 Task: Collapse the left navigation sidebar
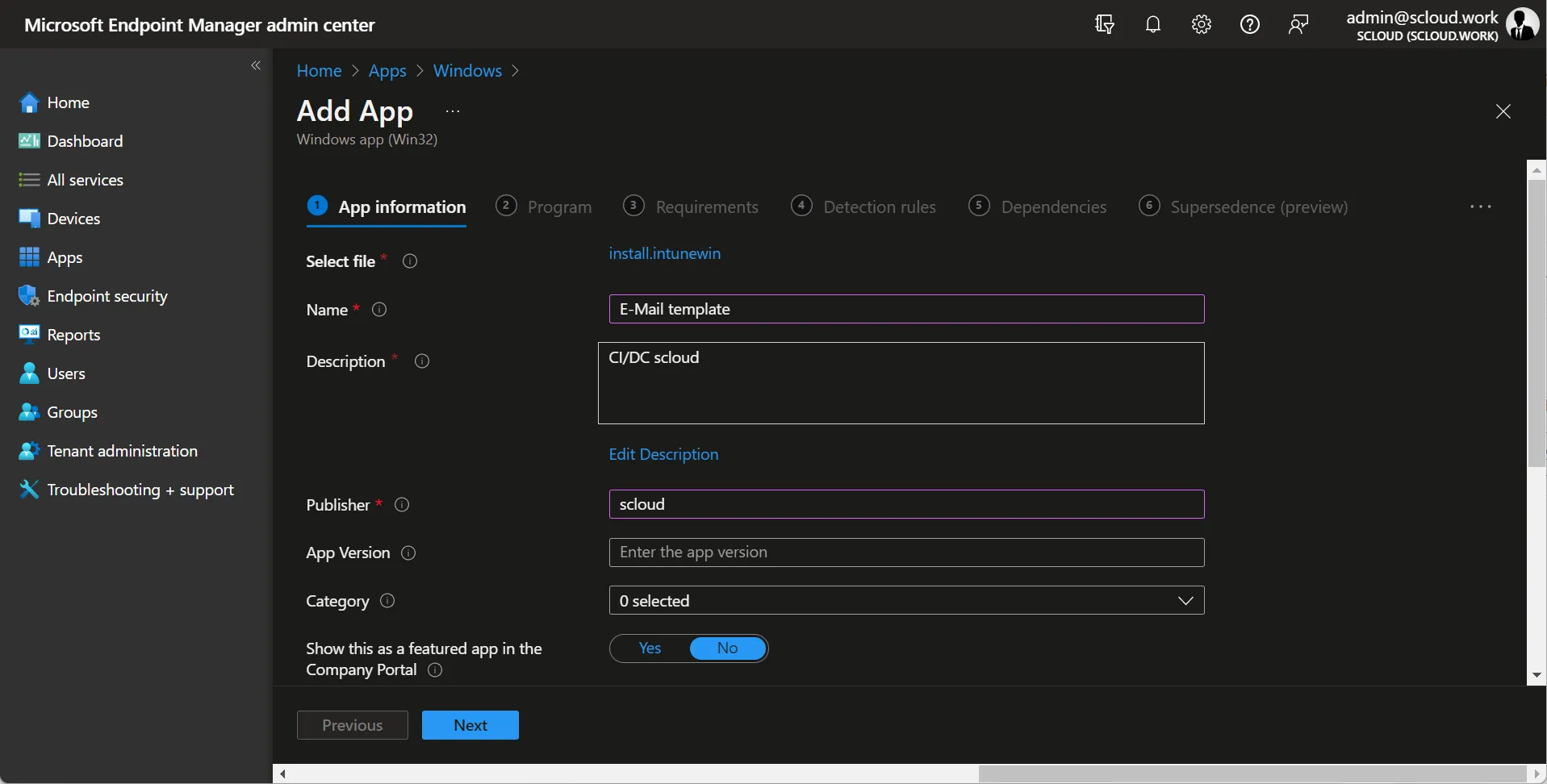click(x=256, y=65)
